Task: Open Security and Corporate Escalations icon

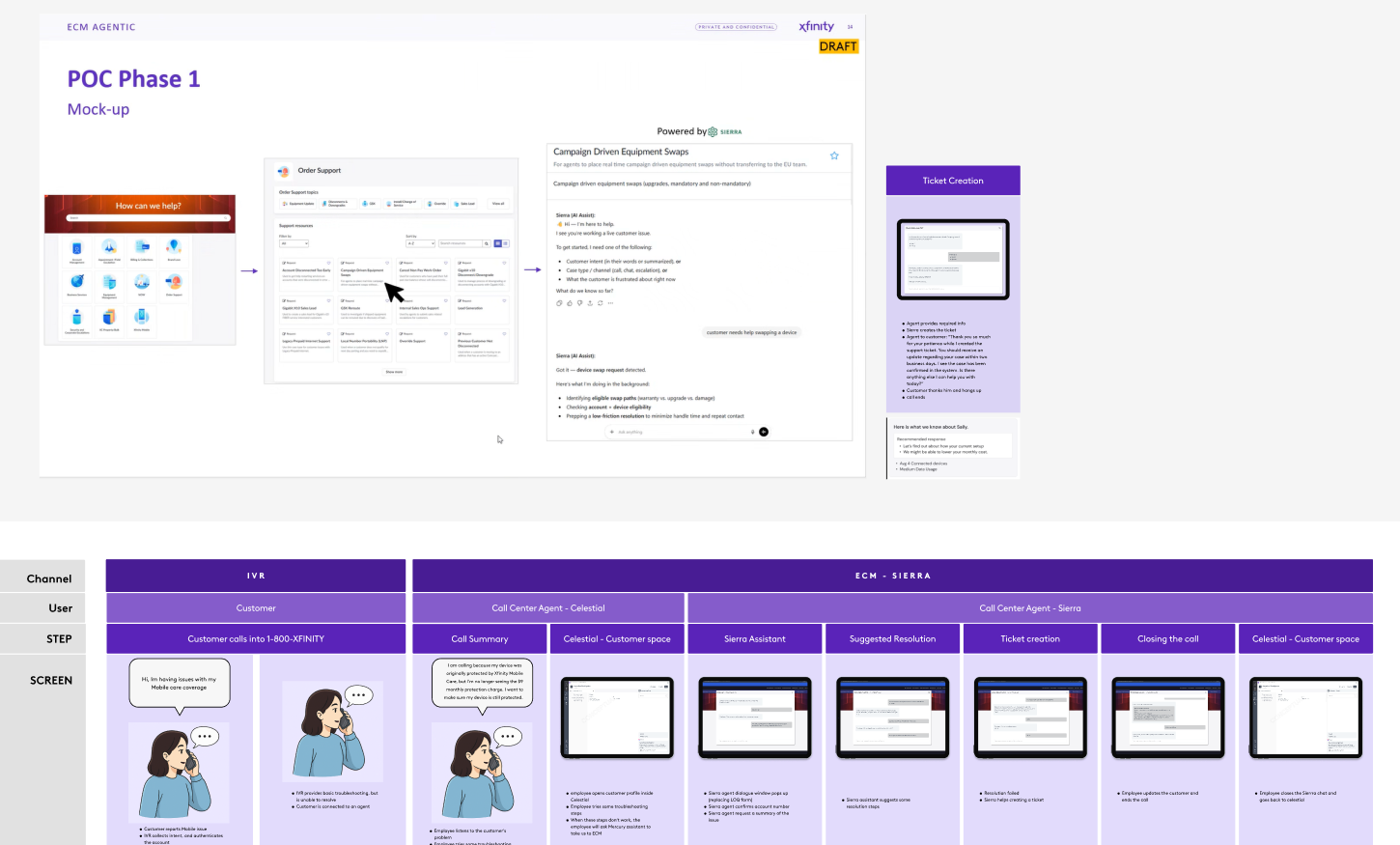Action: click(77, 317)
